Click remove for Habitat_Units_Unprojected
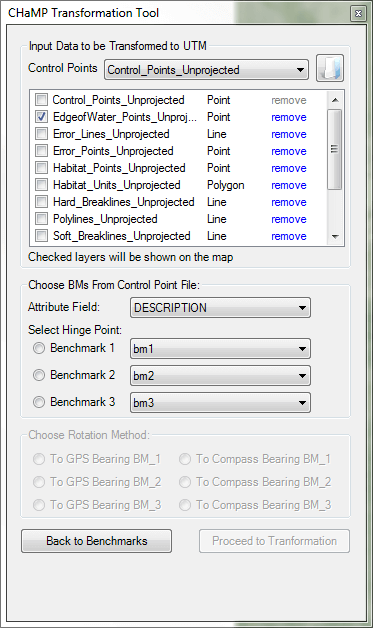This screenshot has height=628, width=373. tap(288, 185)
